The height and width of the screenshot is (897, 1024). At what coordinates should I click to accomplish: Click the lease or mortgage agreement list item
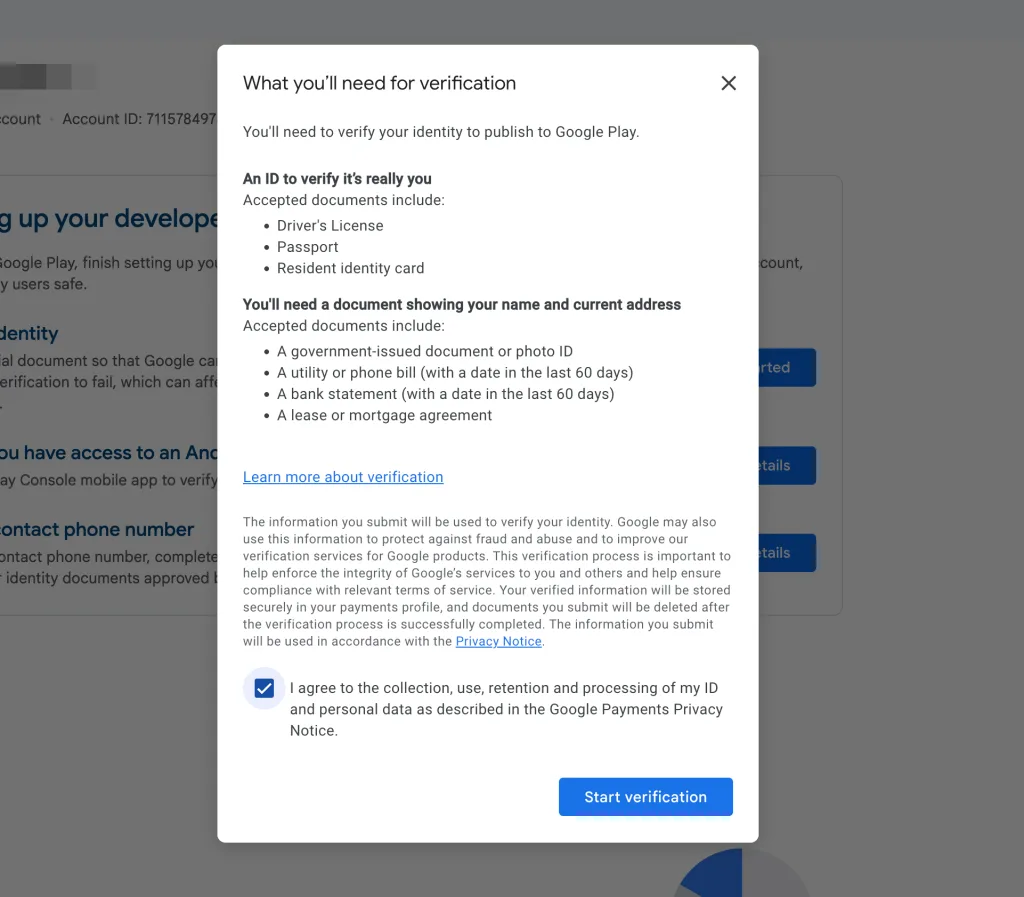384,415
